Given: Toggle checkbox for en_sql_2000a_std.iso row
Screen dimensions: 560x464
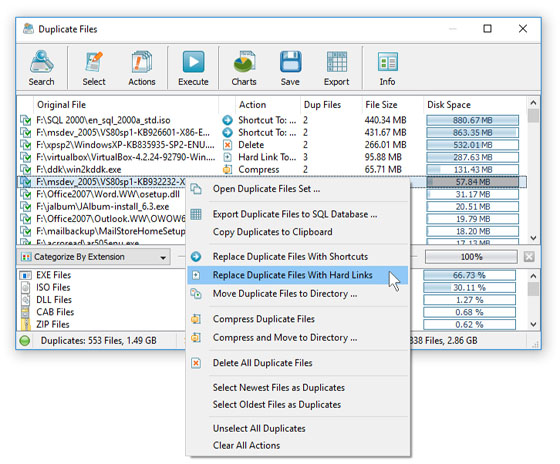Looking at the screenshot, I should click(x=25, y=120).
